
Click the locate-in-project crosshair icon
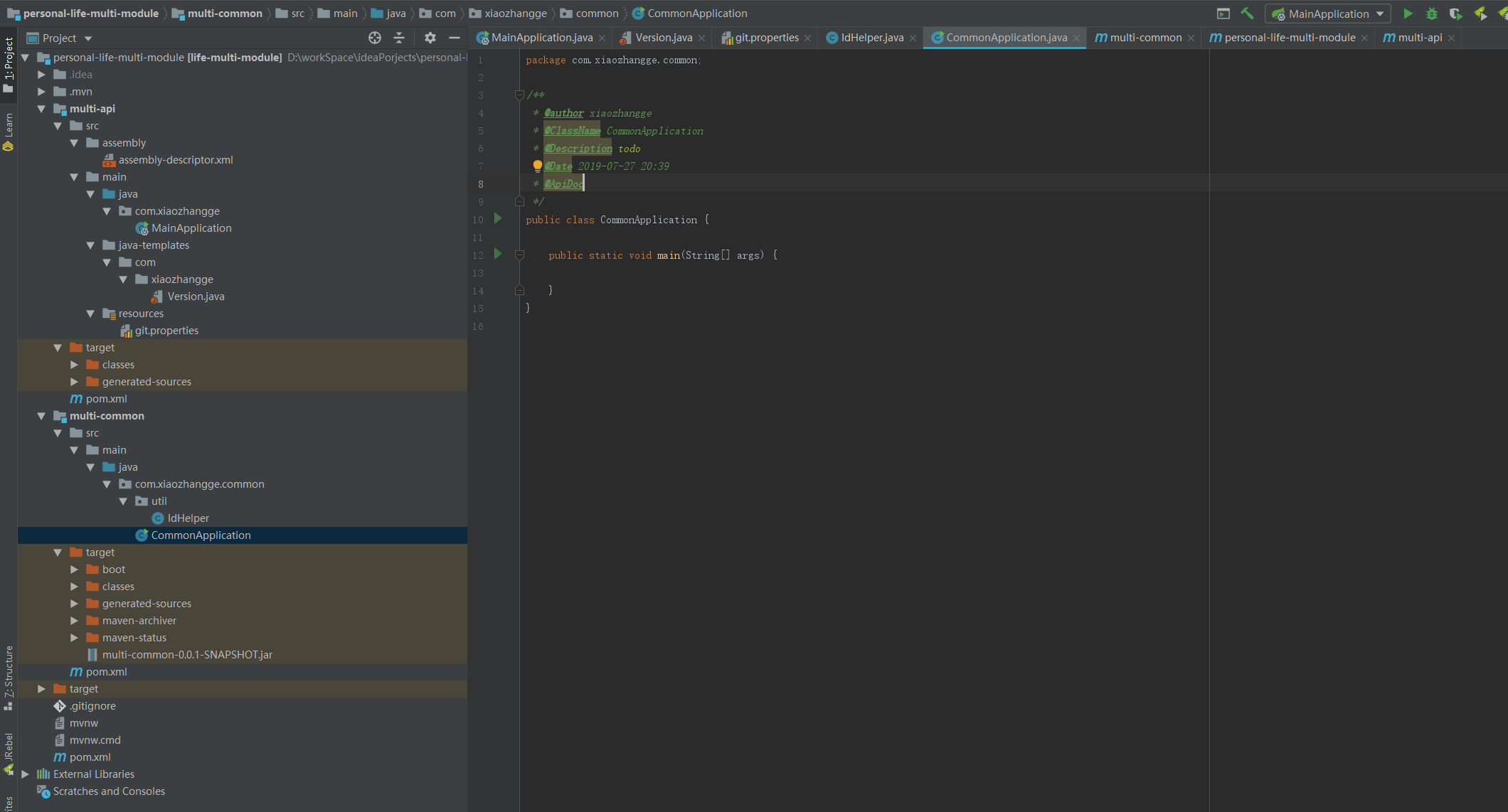point(375,38)
